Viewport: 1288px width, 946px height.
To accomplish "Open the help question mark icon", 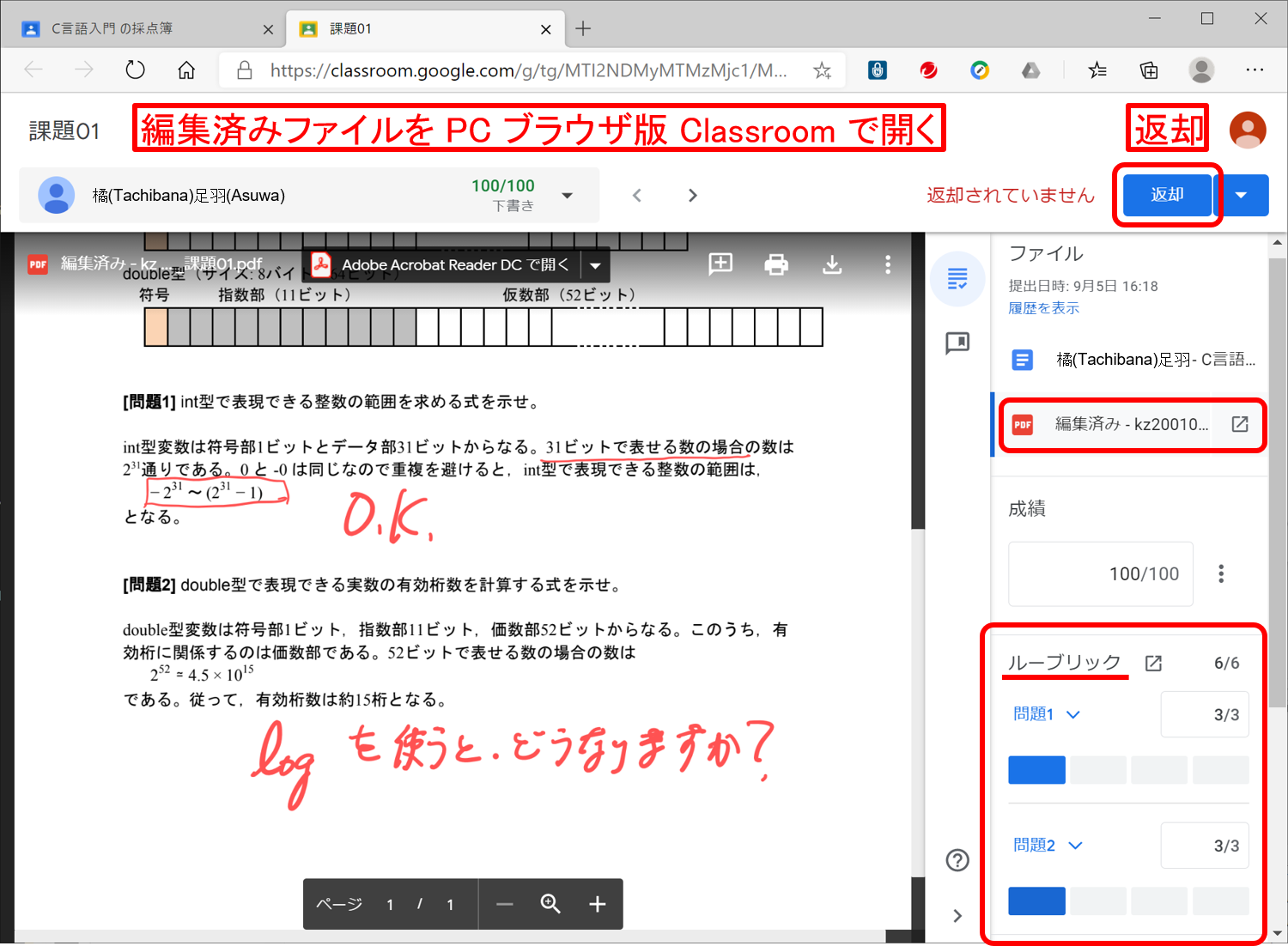I will [x=957, y=860].
